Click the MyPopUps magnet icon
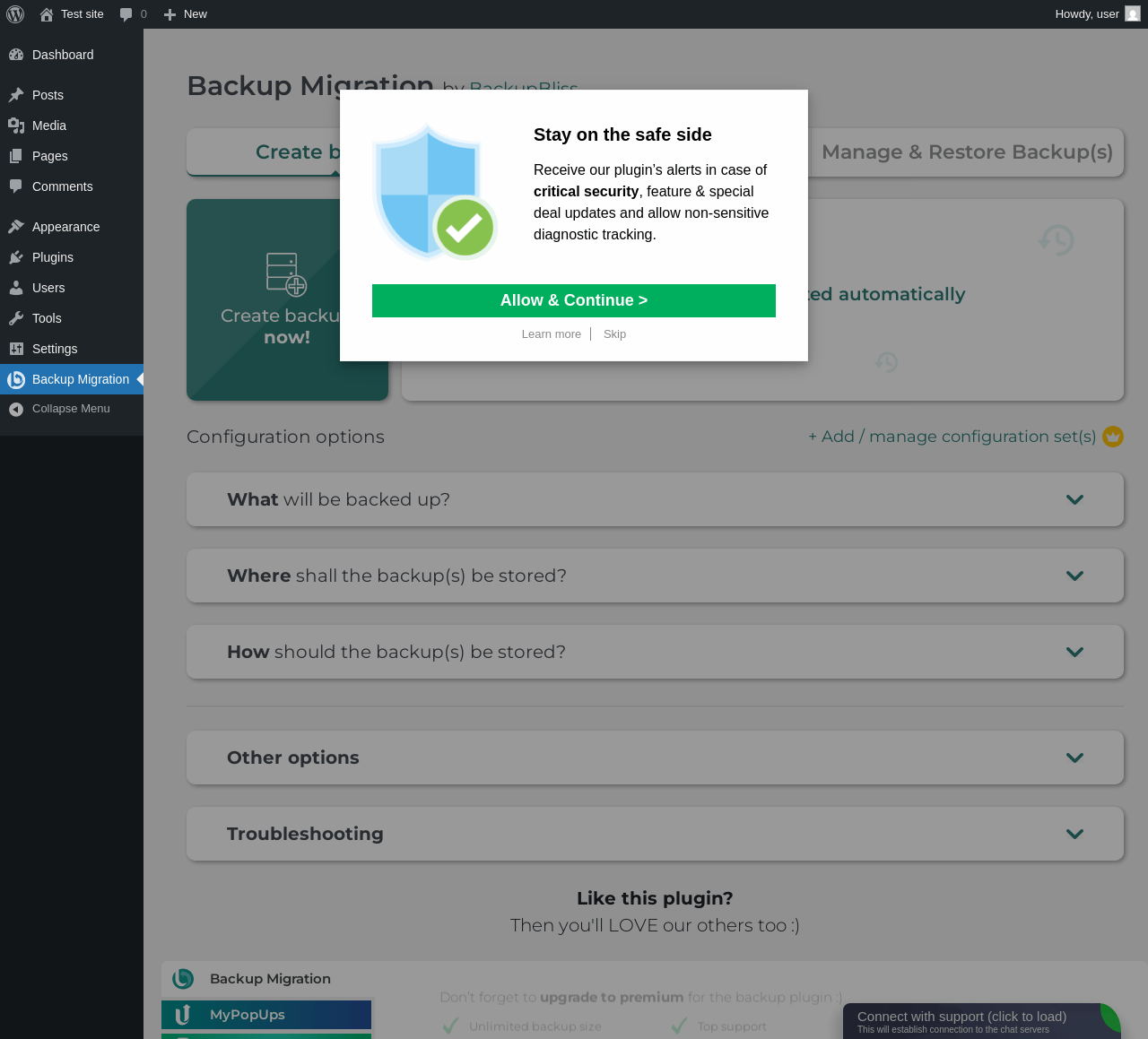Screen dimensions: 1148x1039 pyautogui.click(x=183, y=1015)
